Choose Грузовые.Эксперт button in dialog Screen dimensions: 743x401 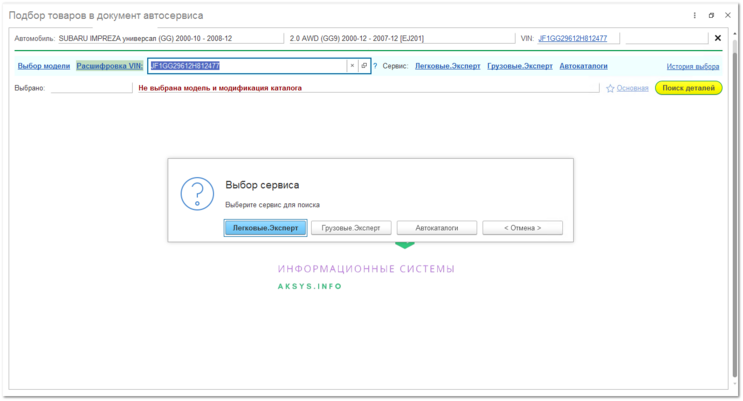point(351,228)
